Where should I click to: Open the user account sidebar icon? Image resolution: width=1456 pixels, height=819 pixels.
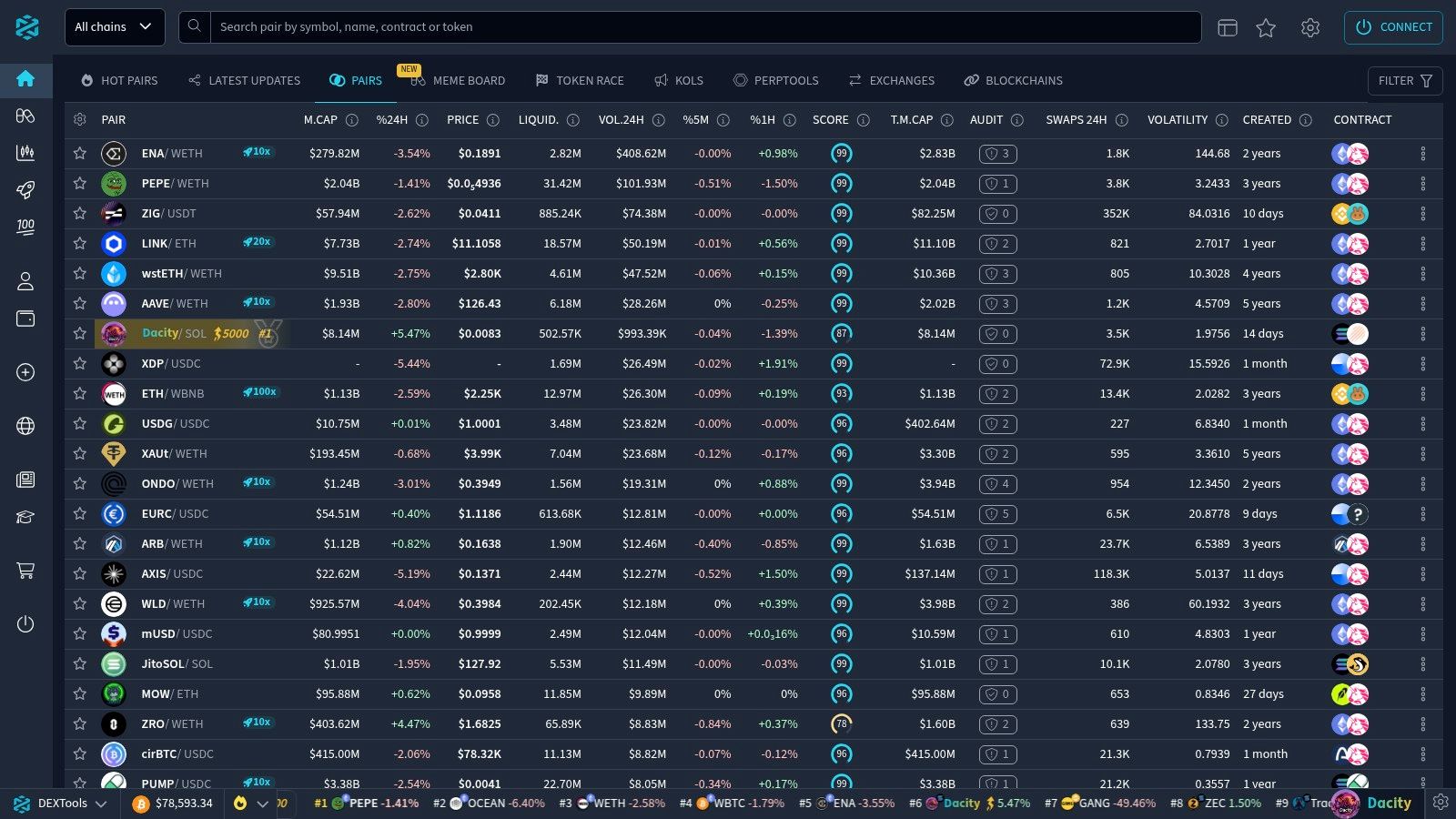(x=25, y=281)
